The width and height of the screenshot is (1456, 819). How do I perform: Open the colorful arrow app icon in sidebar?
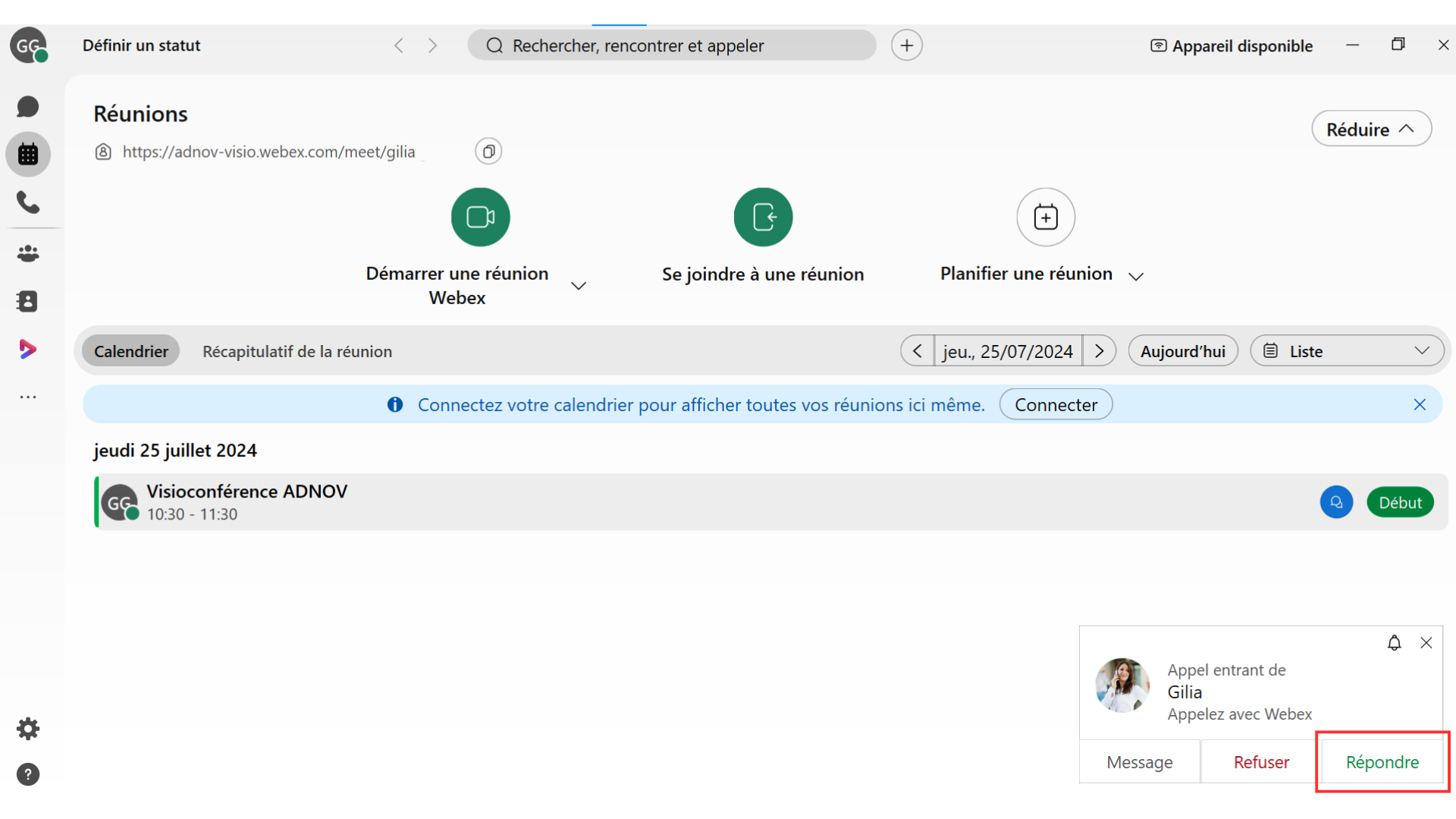[28, 349]
